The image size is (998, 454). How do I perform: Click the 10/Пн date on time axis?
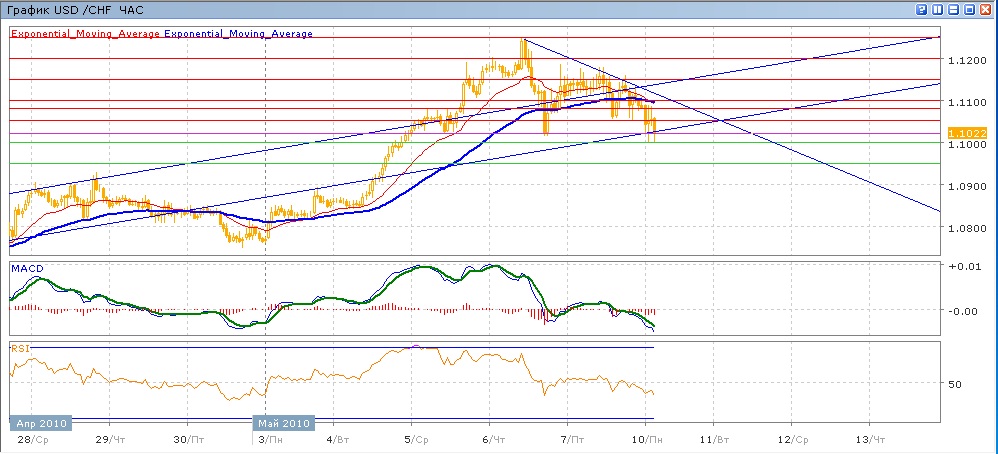(x=647, y=439)
